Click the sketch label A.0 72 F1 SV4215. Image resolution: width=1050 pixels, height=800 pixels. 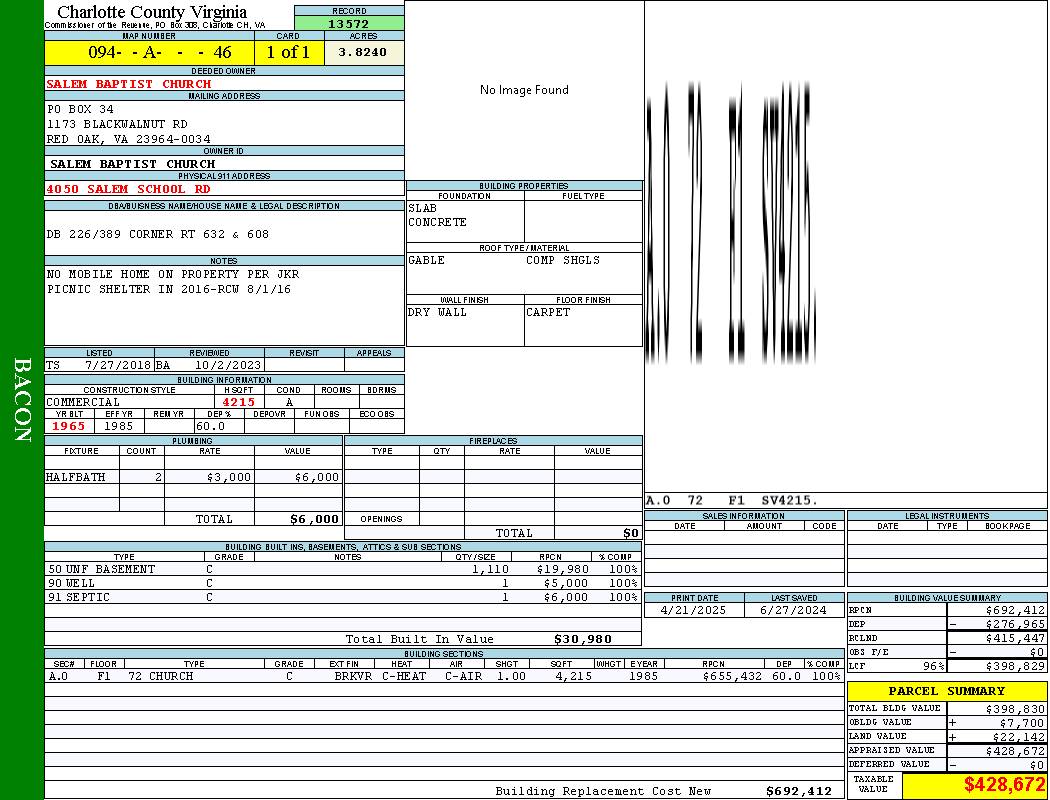tap(731, 501)
